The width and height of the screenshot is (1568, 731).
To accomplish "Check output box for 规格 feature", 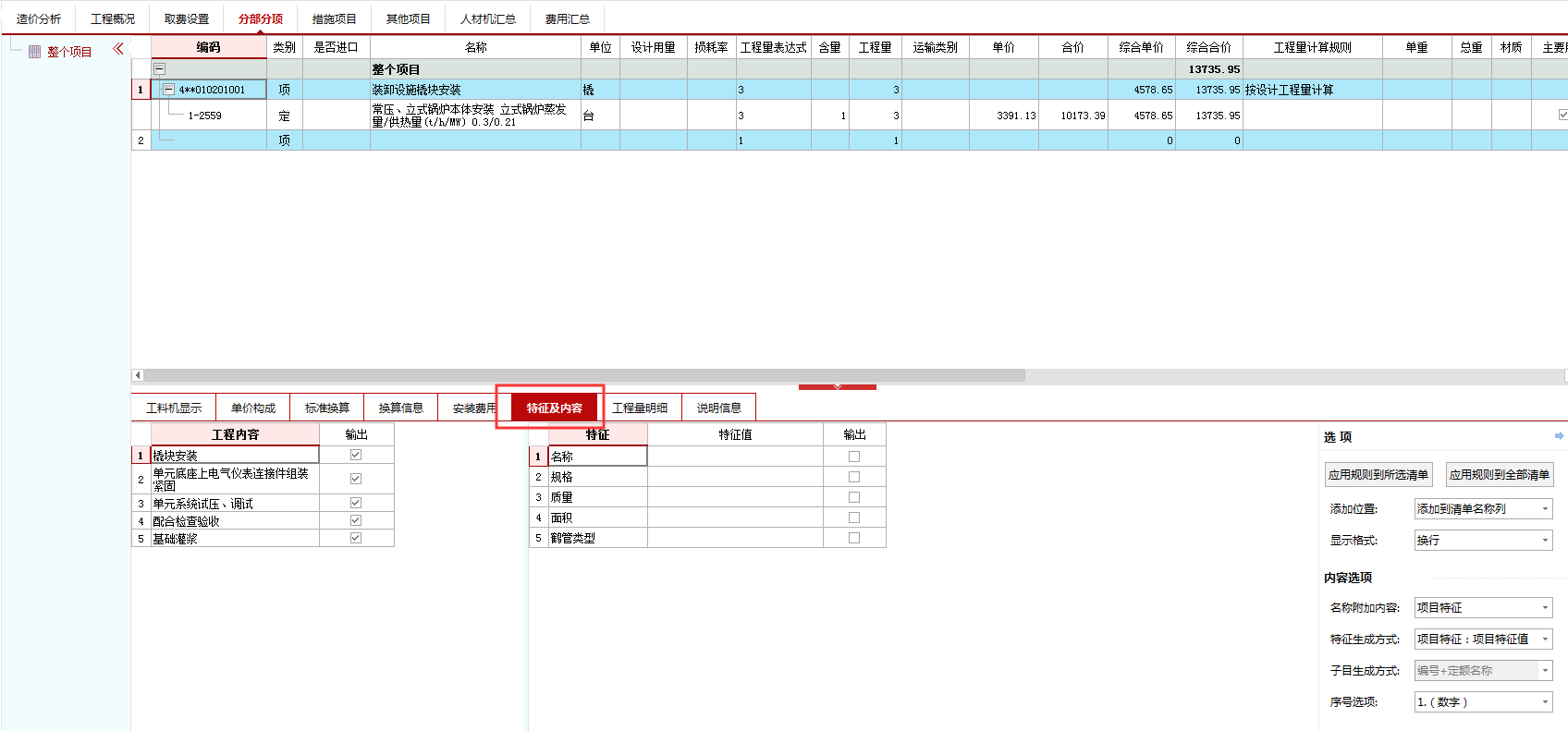I will point(854,477).
